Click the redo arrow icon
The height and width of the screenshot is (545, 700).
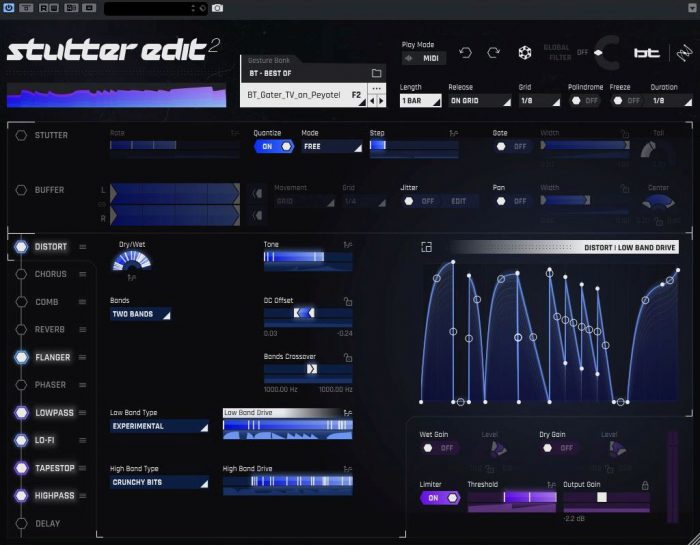click(x=493, y=53)
